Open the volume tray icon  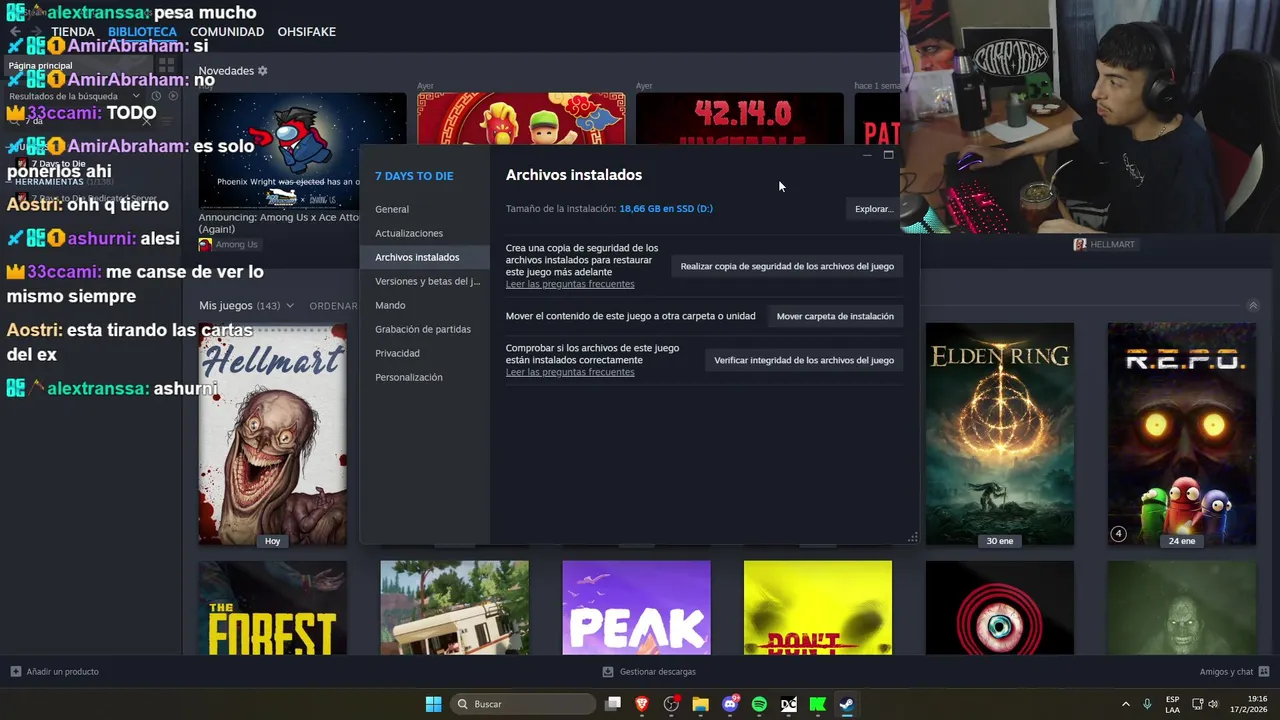point(1213,704)
